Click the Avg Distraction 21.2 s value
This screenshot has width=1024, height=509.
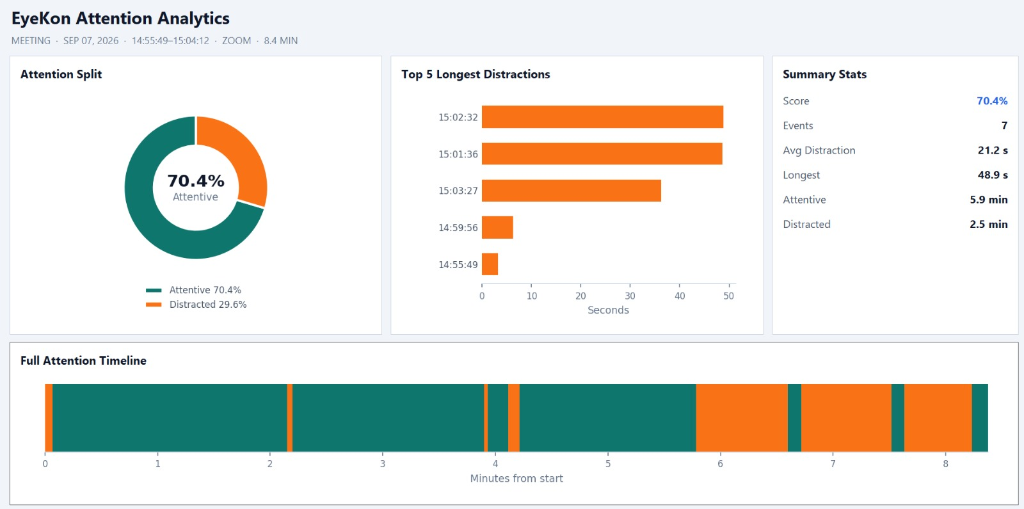[991, 150]
